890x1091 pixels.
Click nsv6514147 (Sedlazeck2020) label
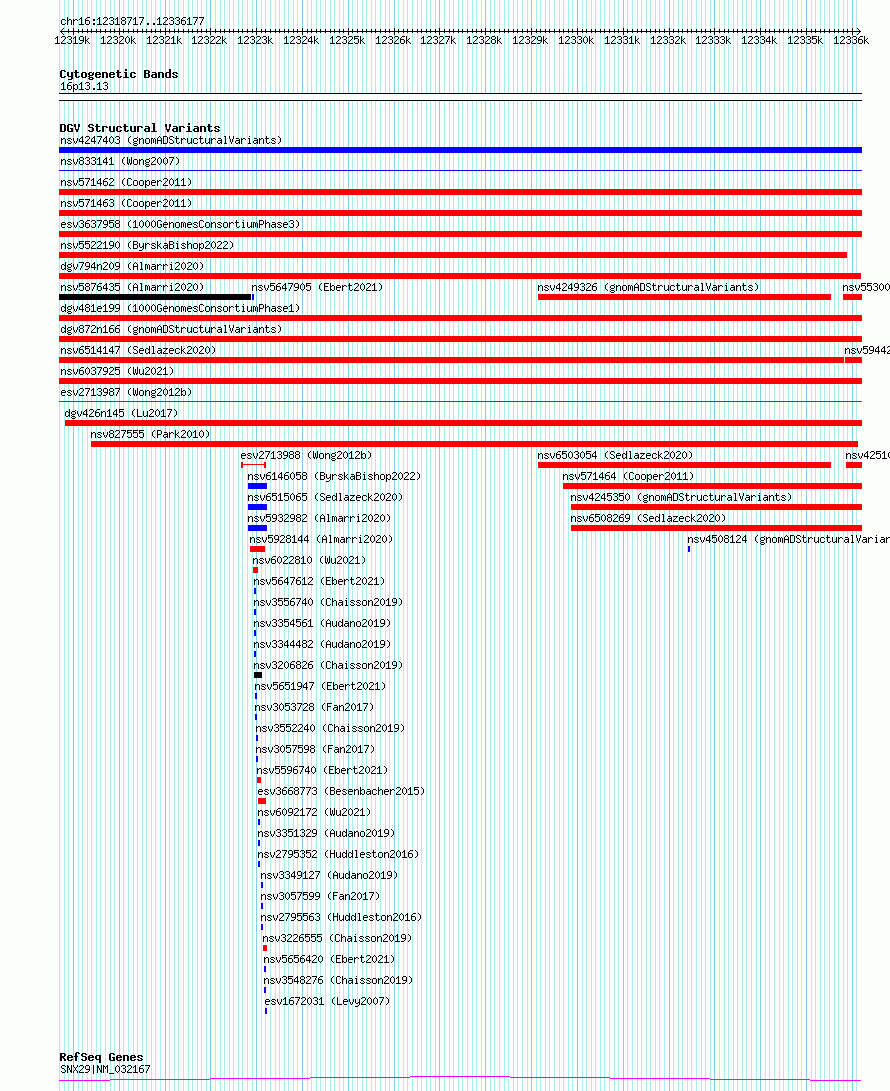138,350
